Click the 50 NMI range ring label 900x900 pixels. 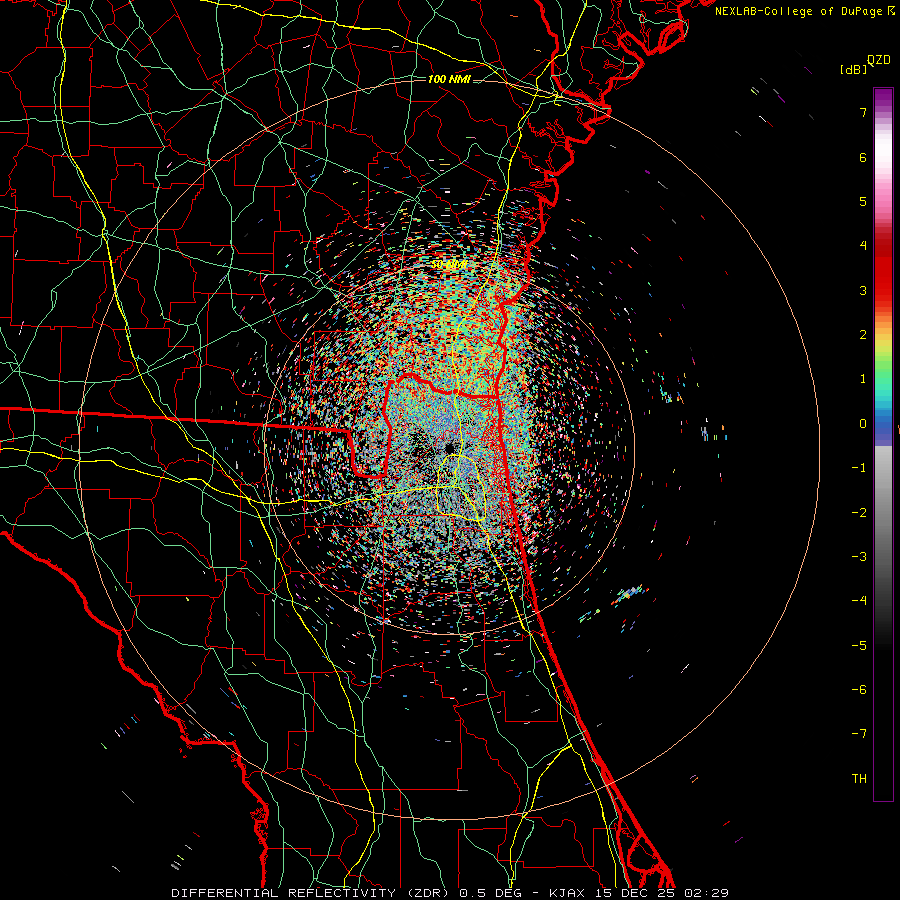(449, 265)
